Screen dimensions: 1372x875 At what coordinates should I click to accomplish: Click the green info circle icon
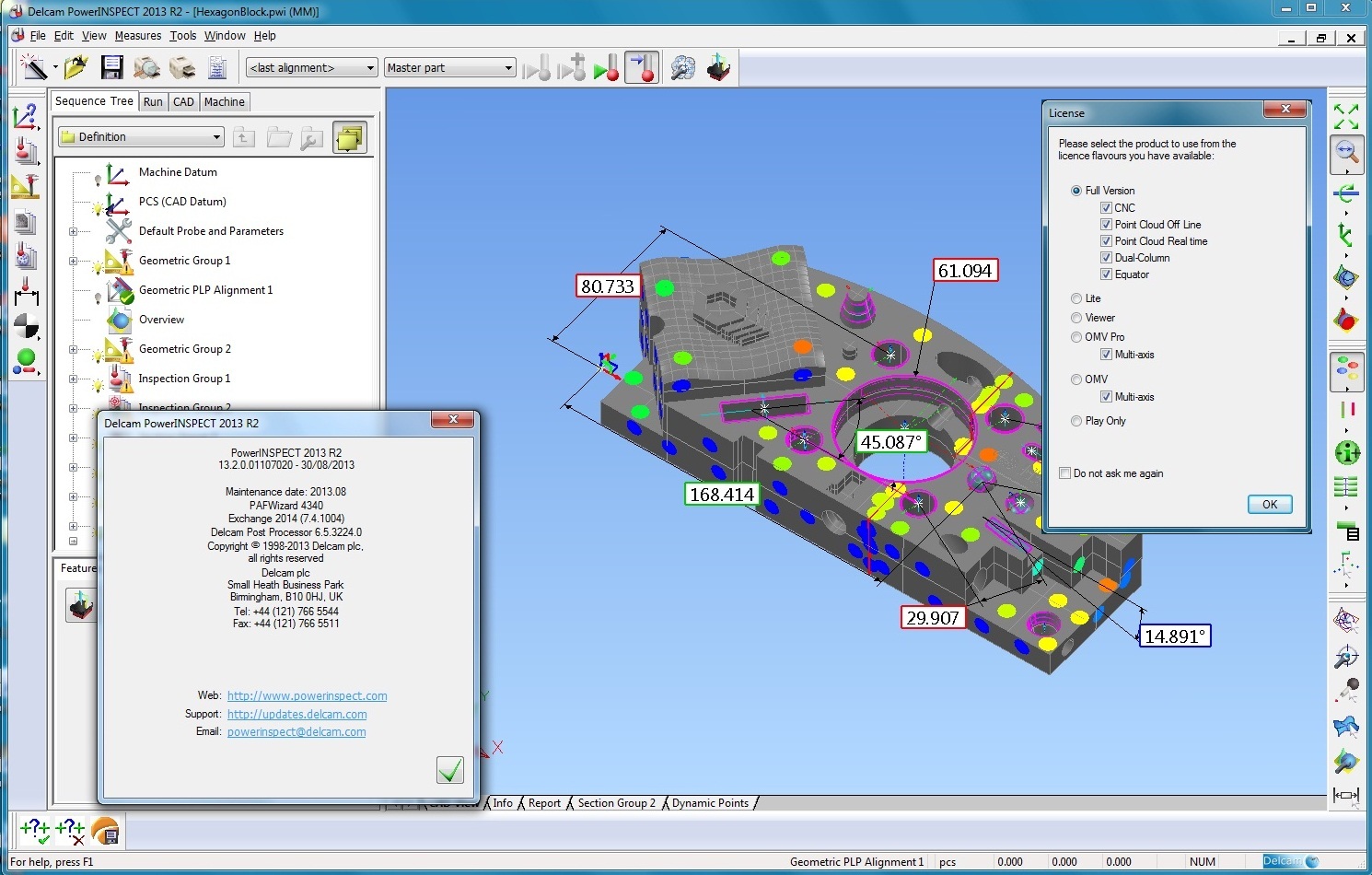(1347, 452)
